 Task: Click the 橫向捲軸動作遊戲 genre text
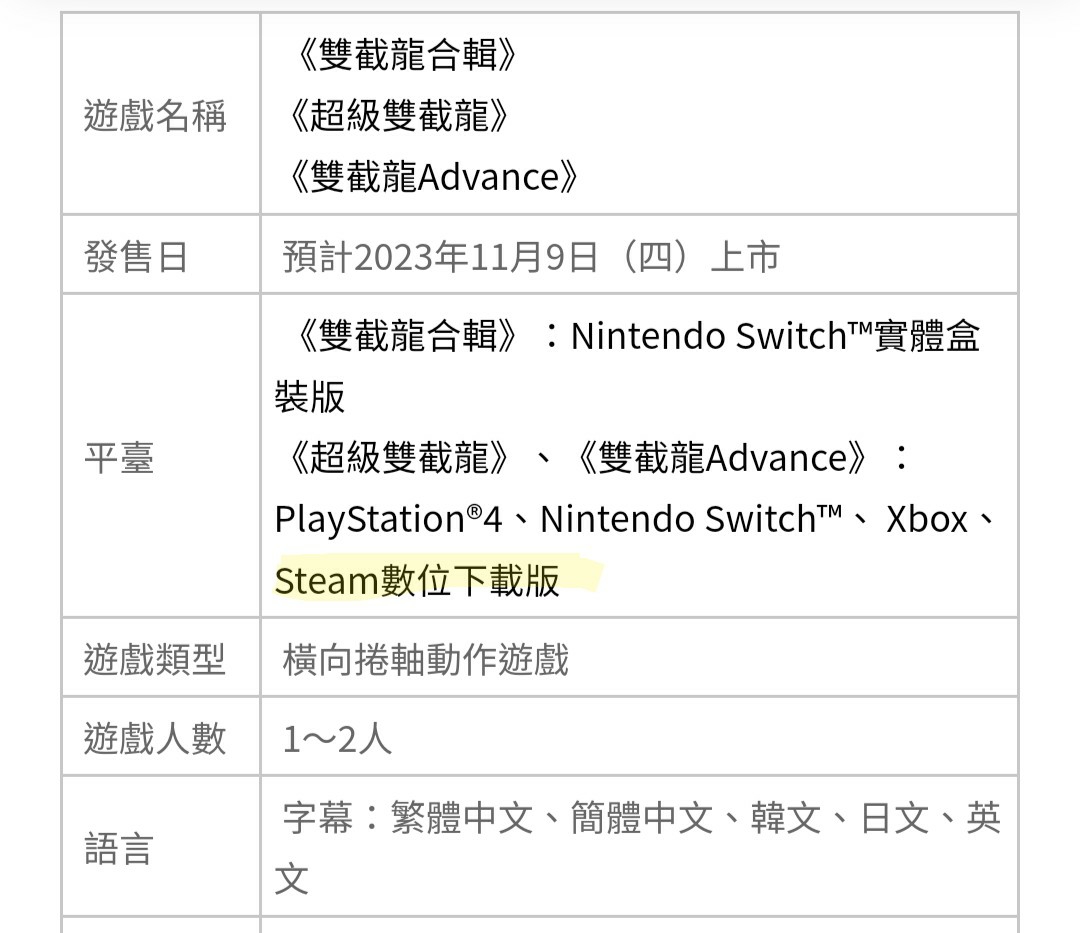pyautogui.click(x=426, y=660)
